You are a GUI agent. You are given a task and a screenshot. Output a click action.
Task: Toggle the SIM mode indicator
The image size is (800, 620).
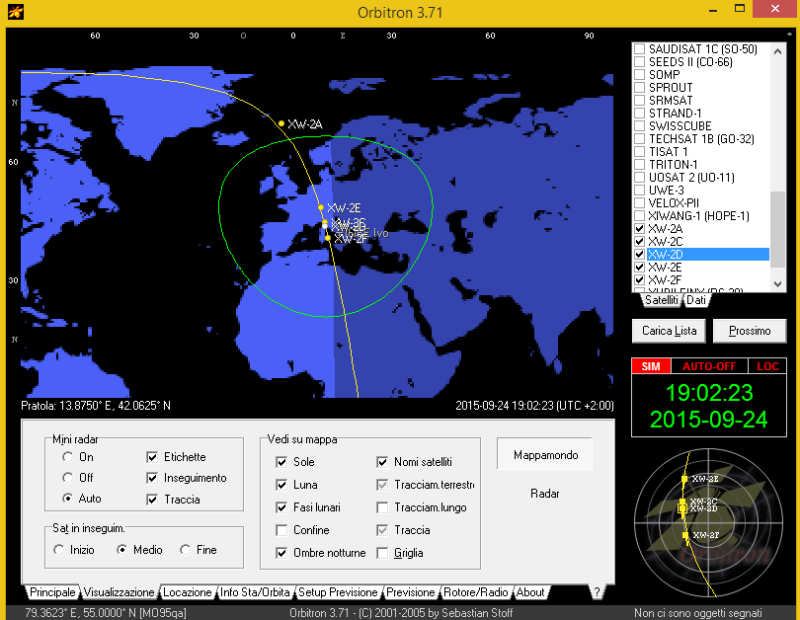pyautogui.click(x=651, y=366)
